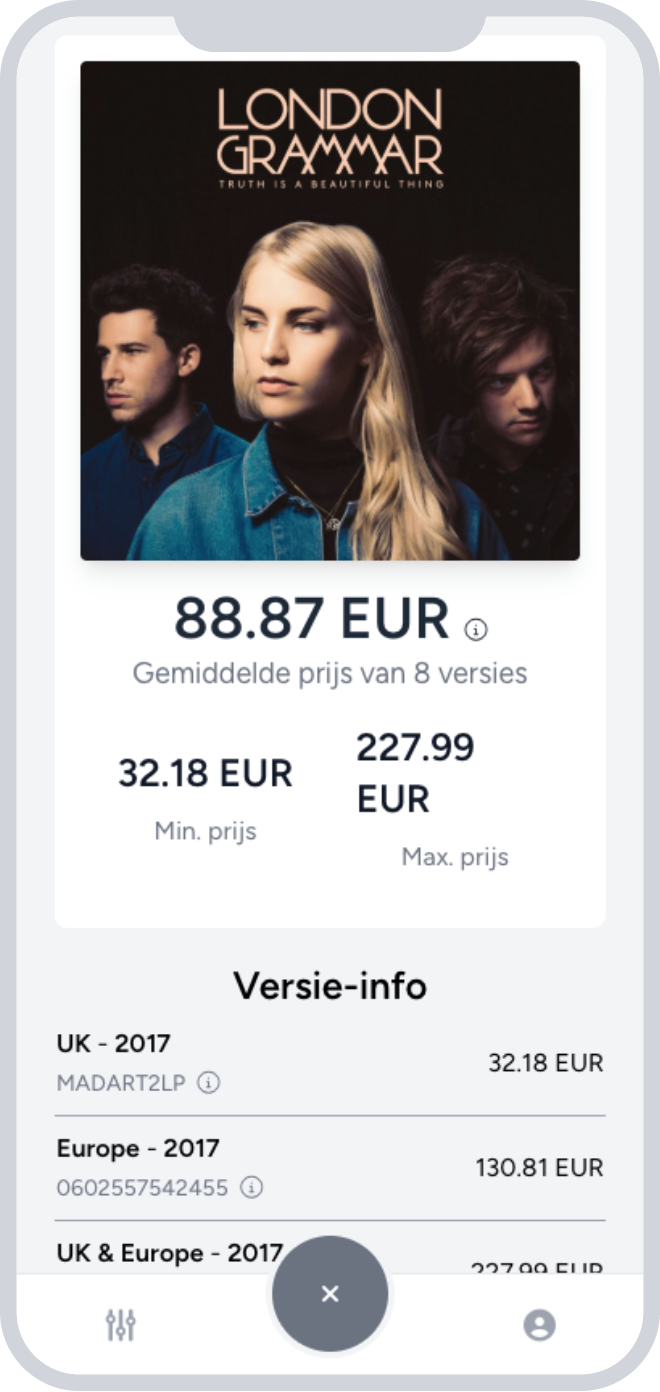Open the UK & Europe - 2017 version
This screenshot has width=660, height=1392.
point(170,1253)
